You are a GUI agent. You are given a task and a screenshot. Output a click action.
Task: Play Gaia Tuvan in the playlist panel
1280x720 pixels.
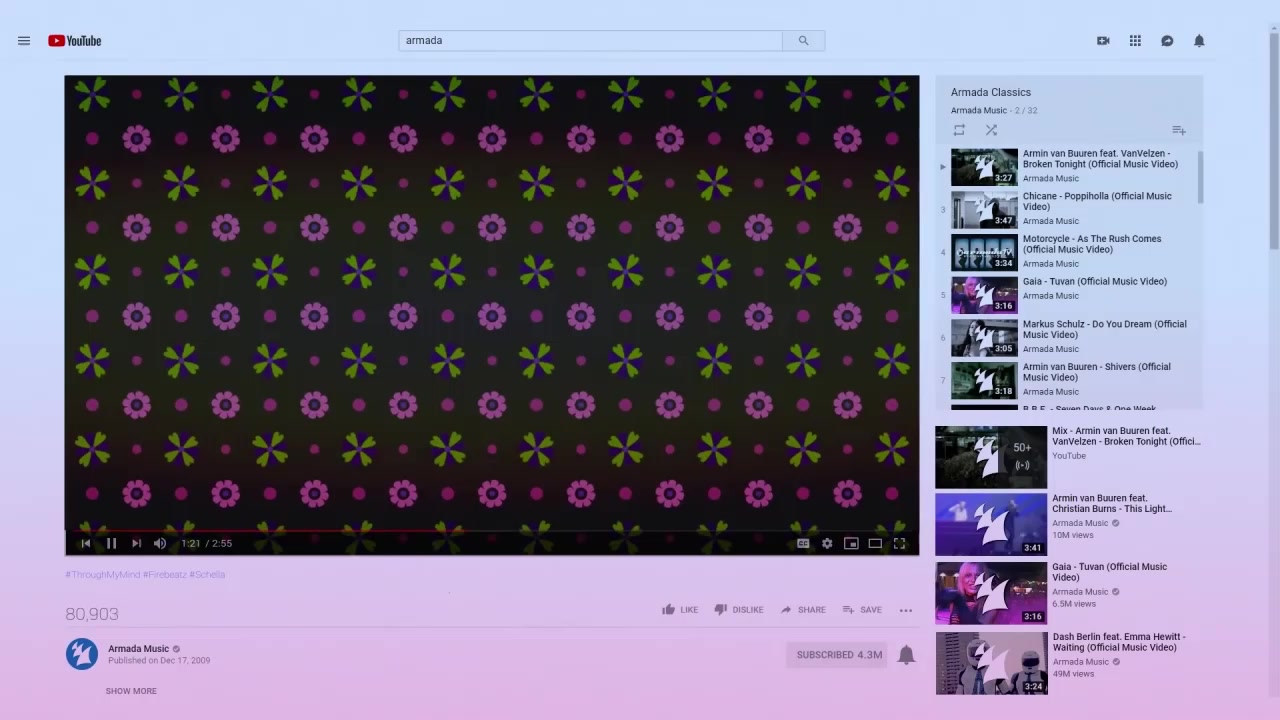click(x=1068, y=295)
